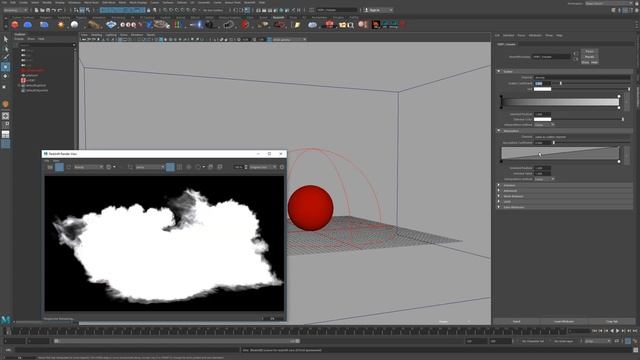This screenshot has height=360, width=640.
Task: Expand the Emission section
Action: (x=498, y=185)
